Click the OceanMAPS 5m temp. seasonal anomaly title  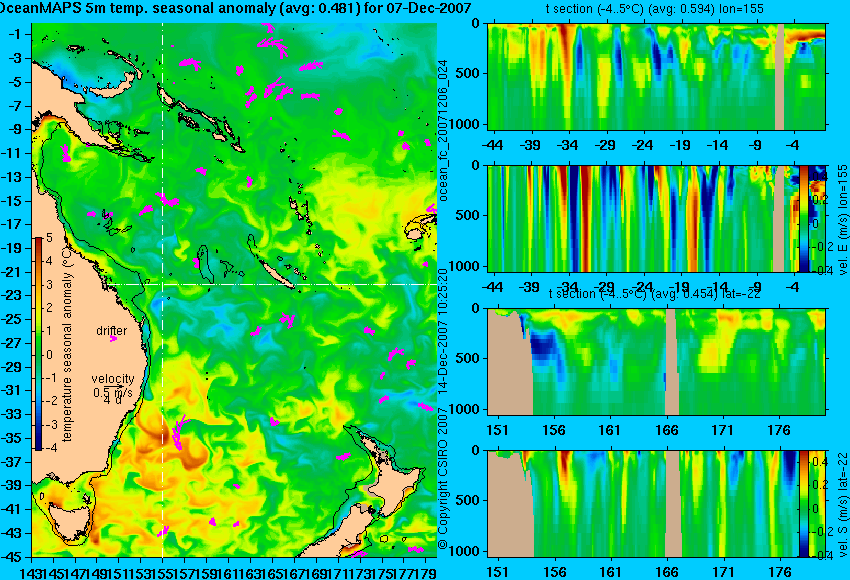235,8
